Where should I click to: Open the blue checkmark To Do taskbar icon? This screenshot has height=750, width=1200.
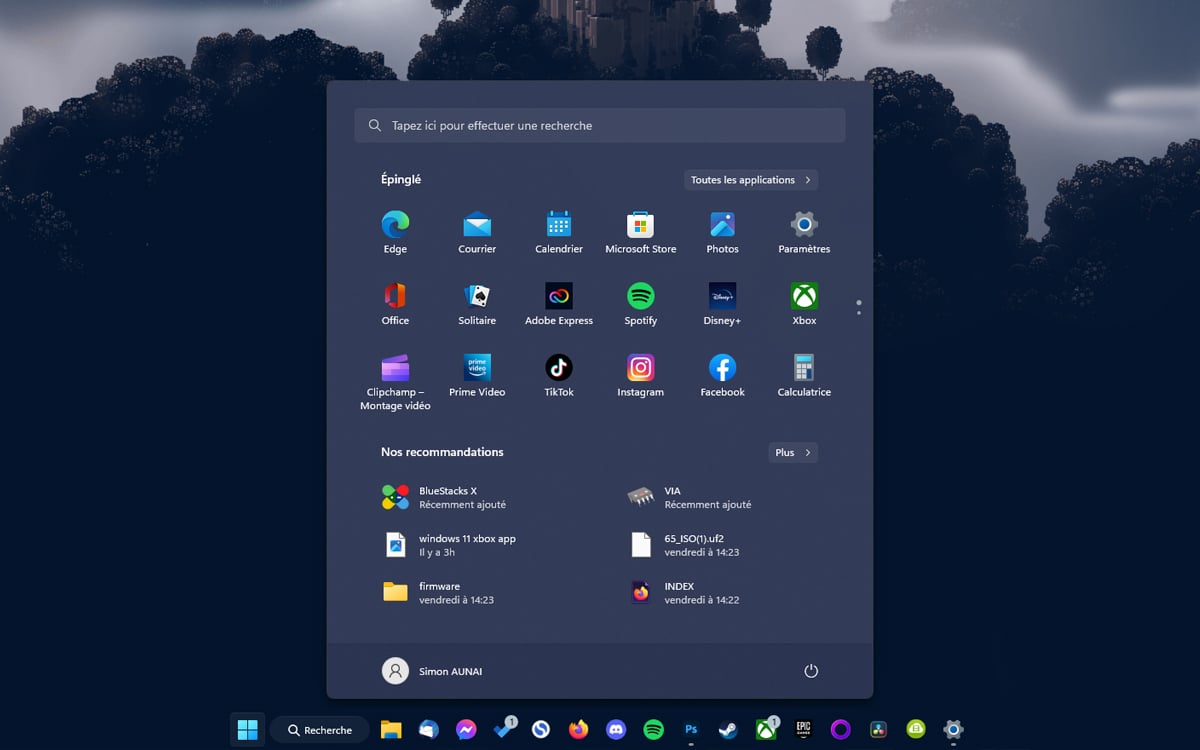504,730
